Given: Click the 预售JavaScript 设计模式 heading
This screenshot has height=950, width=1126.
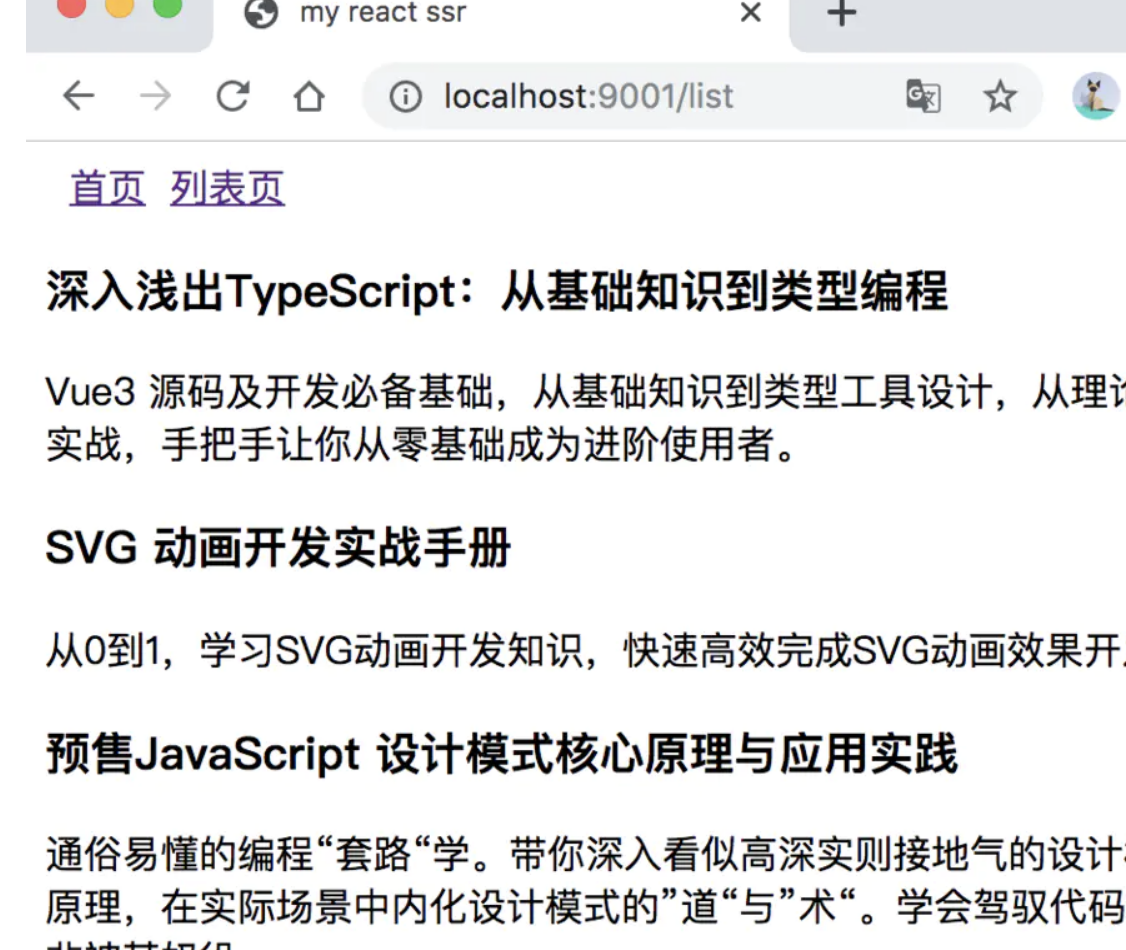Looking at the screenshot, I should [x=501, y=754].
